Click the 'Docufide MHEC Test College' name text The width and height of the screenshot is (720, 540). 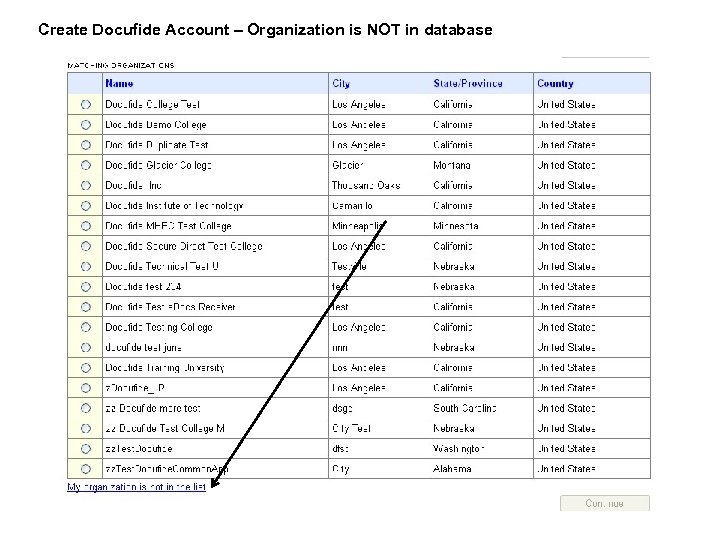tap(168, 226)
